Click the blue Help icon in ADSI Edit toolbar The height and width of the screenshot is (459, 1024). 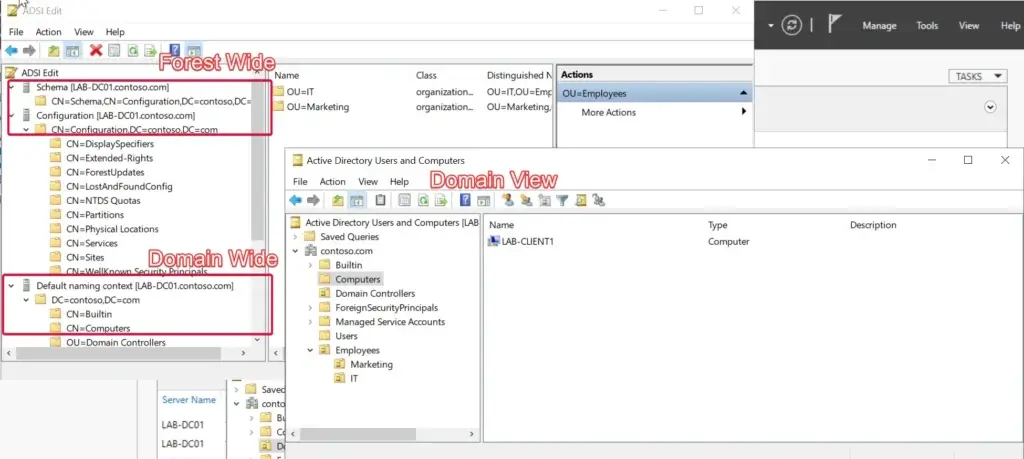pyautogui.click(x=175, y=50)
